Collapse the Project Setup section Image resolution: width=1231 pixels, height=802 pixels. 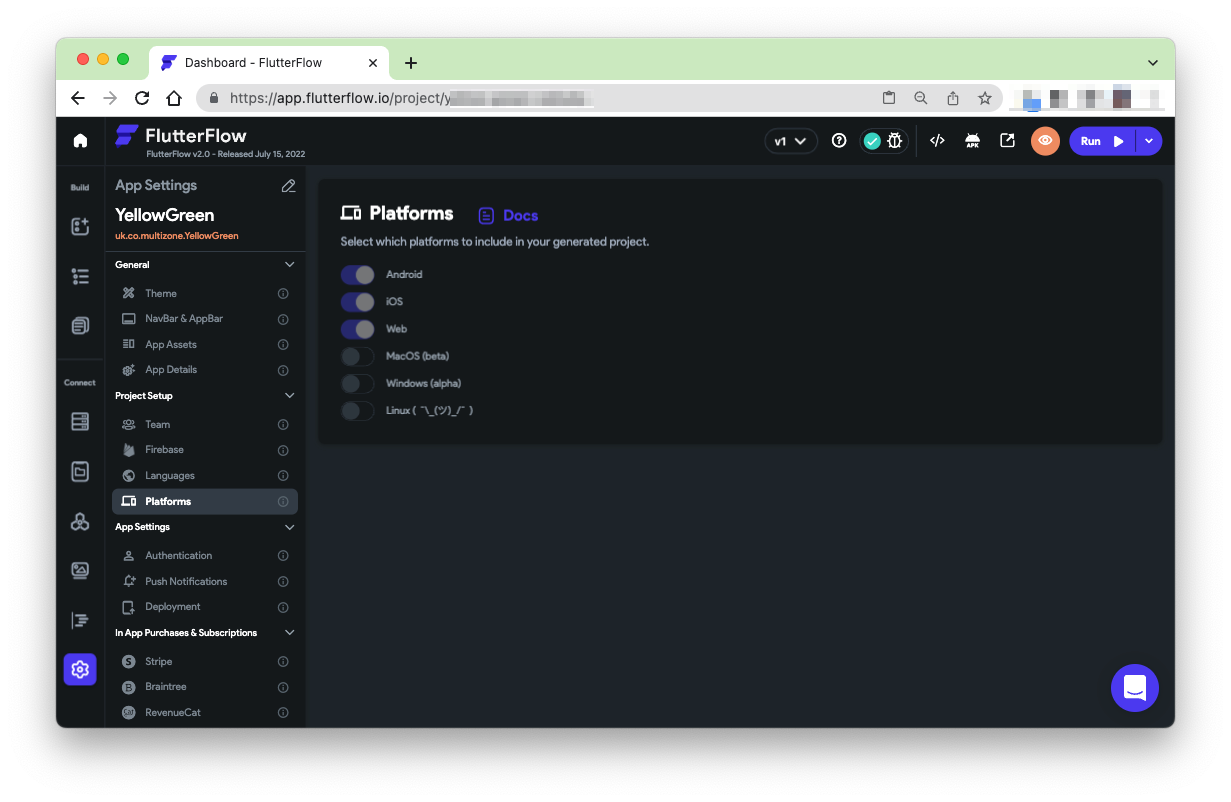290,396
